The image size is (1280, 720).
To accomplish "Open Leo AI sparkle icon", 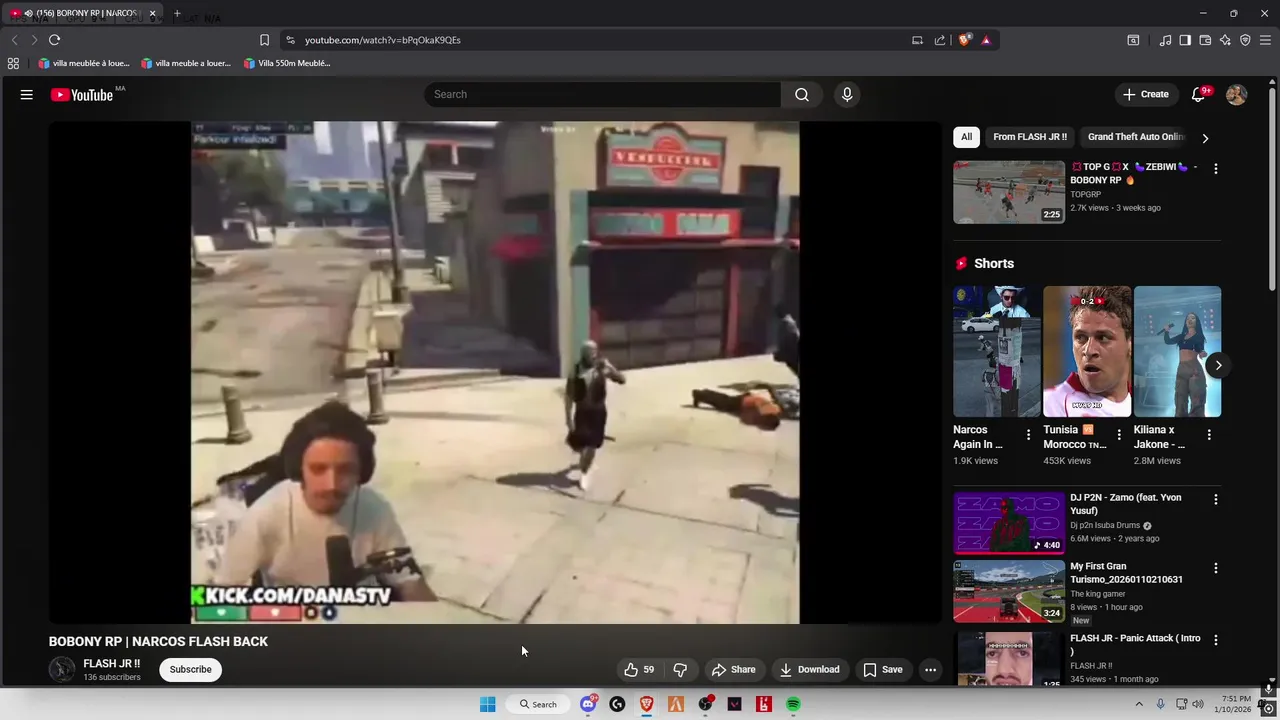I will [x=1225, y=40].
